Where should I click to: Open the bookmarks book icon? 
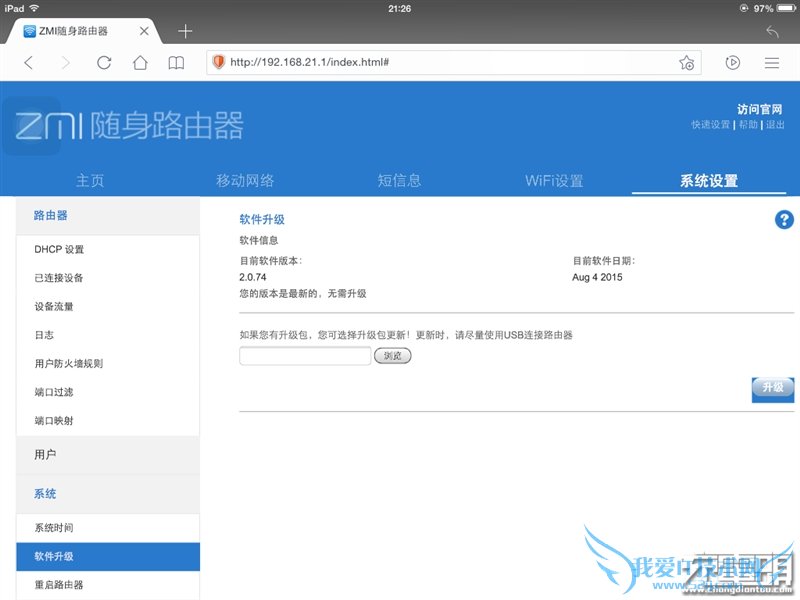pyautogui.click(x=176, y=62)
